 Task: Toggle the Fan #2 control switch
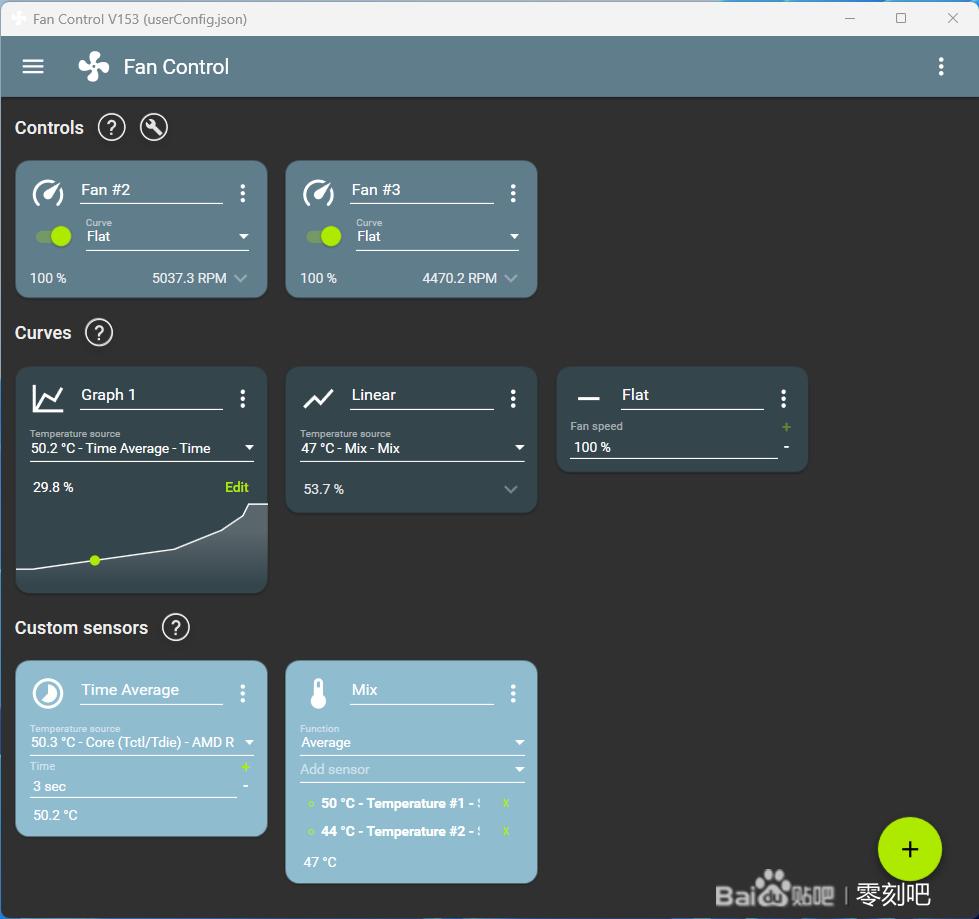tap(54, 237)
